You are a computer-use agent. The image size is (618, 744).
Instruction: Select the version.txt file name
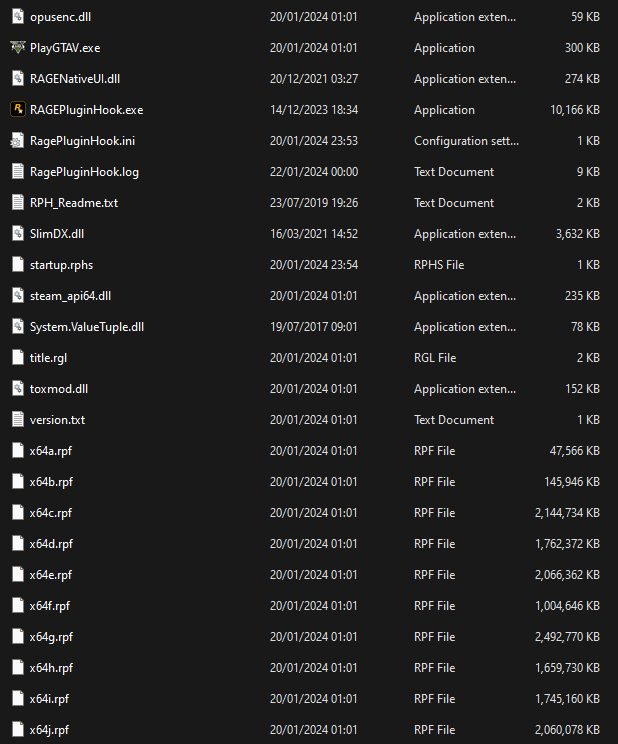pyautogui.click(x=57, y=420)
